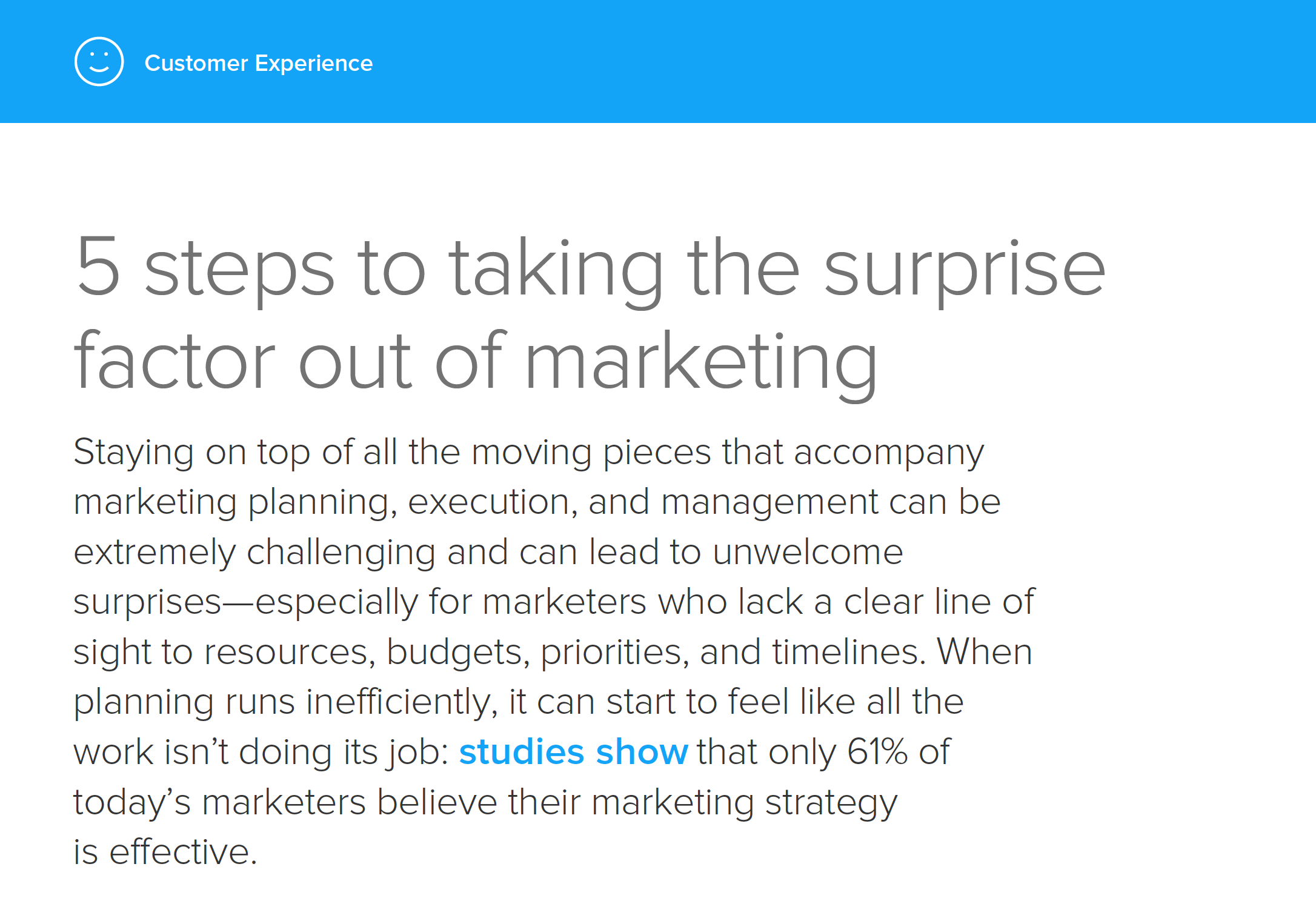Click the closing words "is effective."
1316x921 pixels.
(165, 851)
